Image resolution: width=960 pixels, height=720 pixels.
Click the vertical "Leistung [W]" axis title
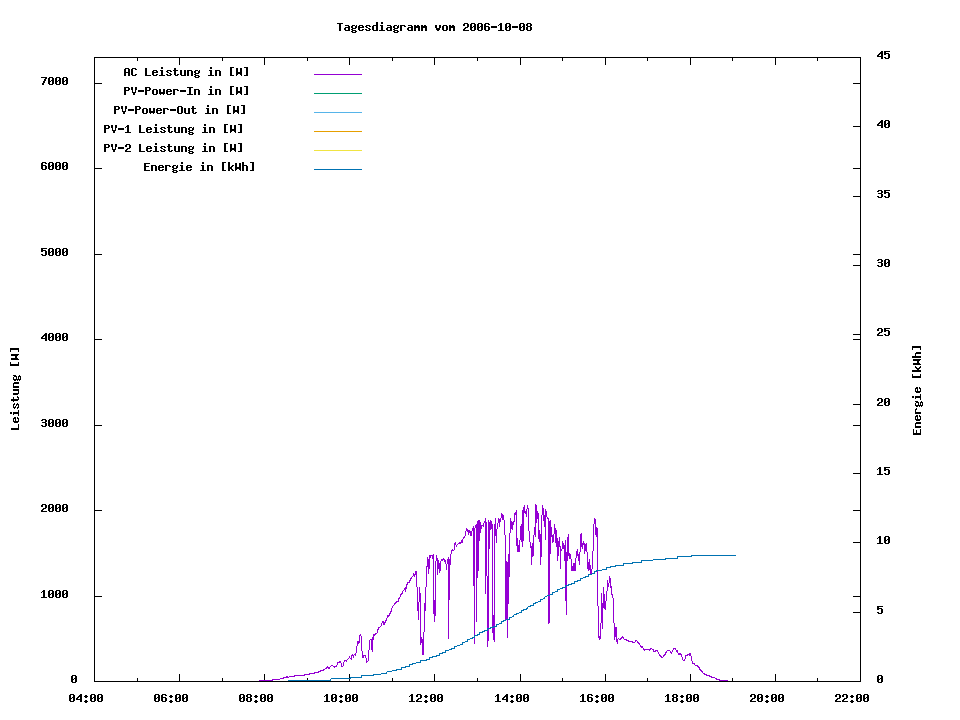point(15,389)
